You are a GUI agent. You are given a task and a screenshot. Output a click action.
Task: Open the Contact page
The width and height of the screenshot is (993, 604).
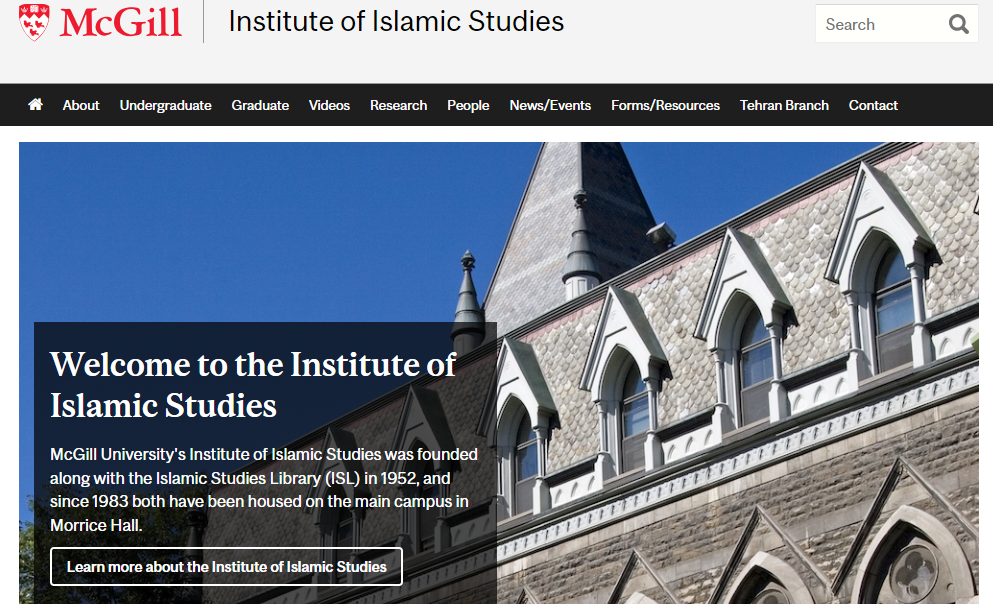point(873,105)
